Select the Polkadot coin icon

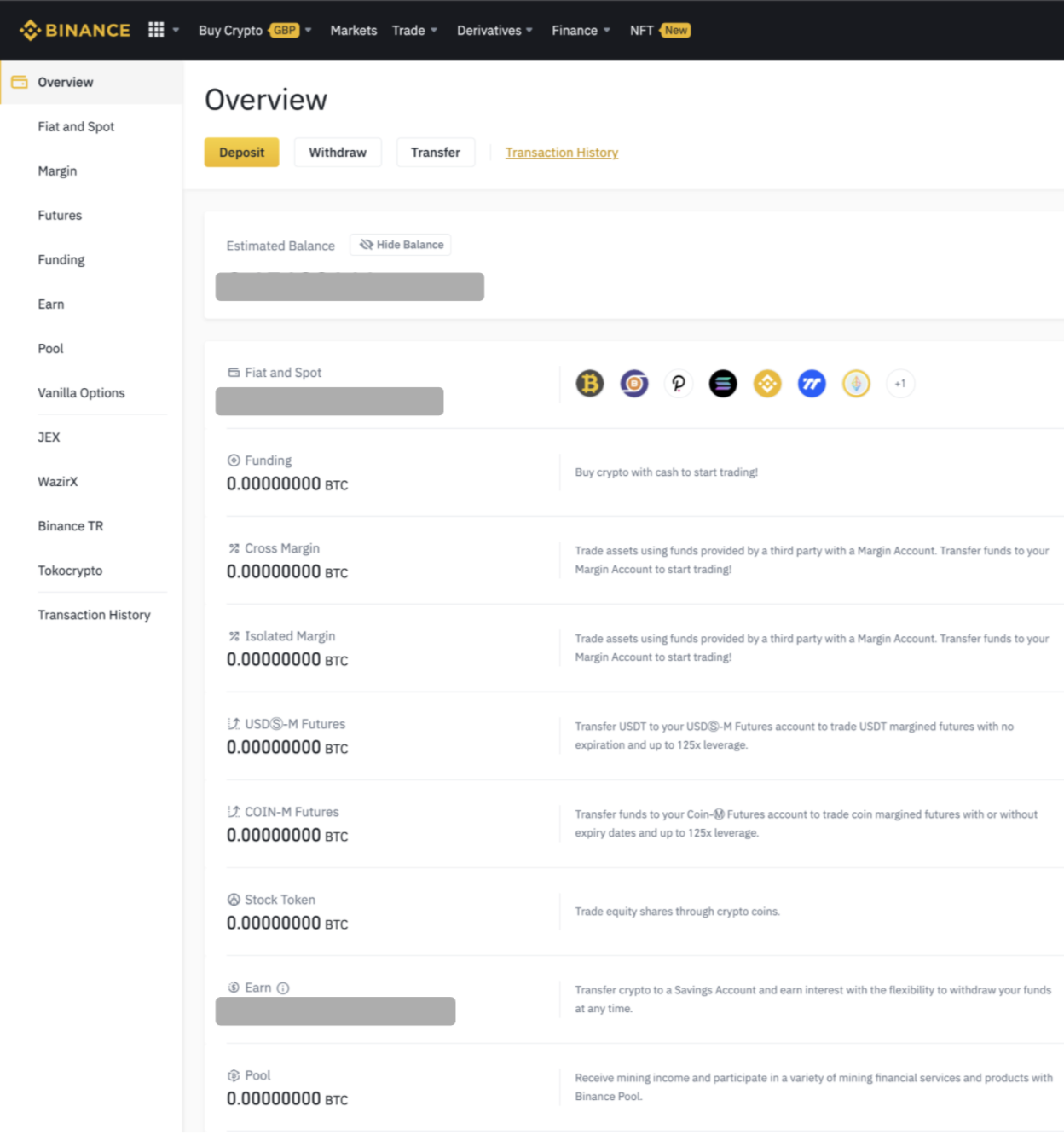click(679, 384)
